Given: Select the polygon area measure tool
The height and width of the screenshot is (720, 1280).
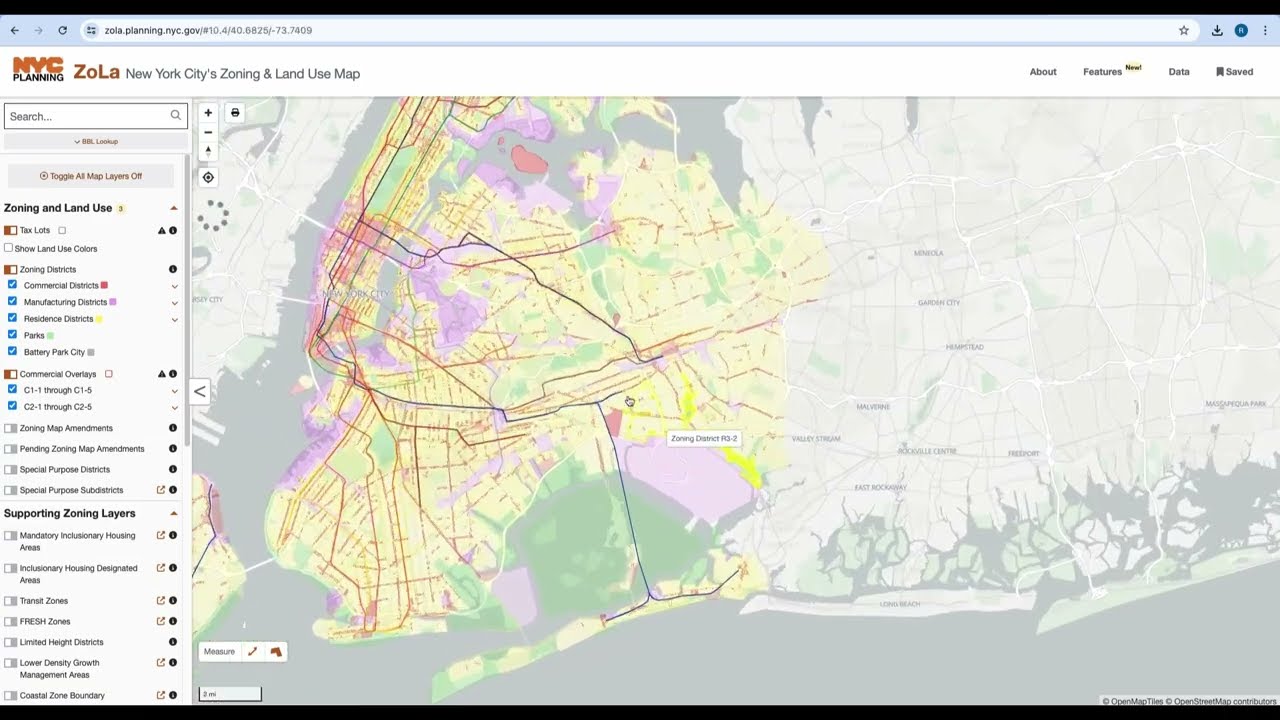Looking at the screenshot, I should pyautogui.click(x=276, y=652).
